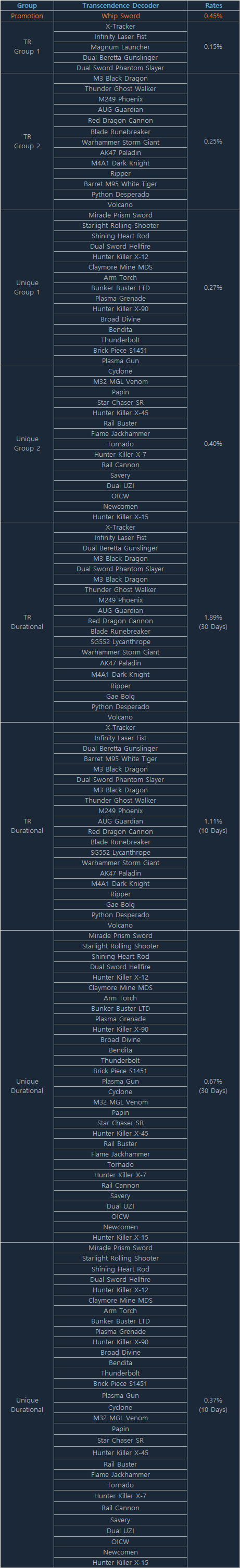This screenshot has height=1568, width=240.
Task: Click the Promotion group cell
Action: 27,16
